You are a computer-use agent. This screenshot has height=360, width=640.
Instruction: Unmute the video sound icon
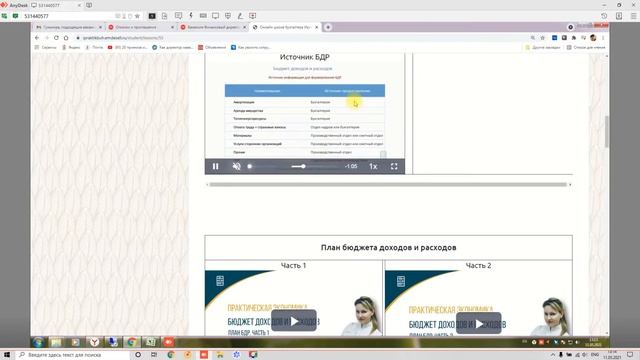236,166
